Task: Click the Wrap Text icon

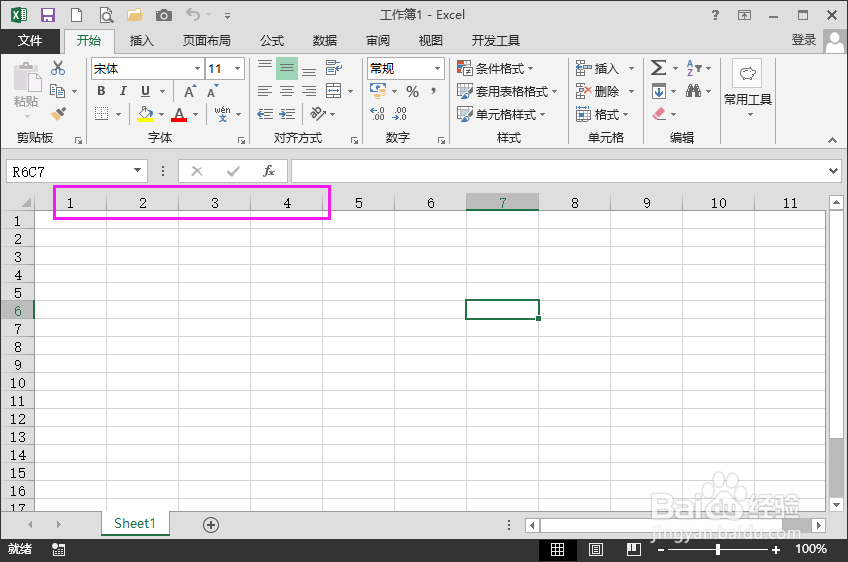Action: [x=333, y=68]
